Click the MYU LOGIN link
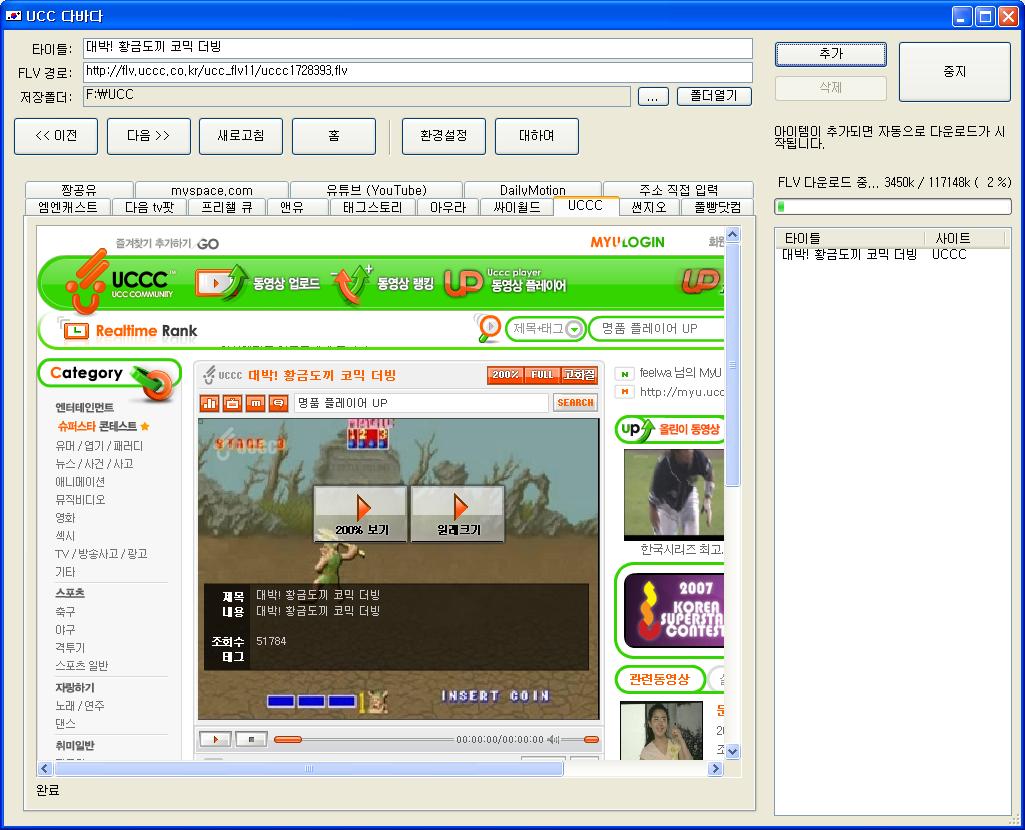The height and width of the screenshot is (830, 1025). [x=627, y=242]
